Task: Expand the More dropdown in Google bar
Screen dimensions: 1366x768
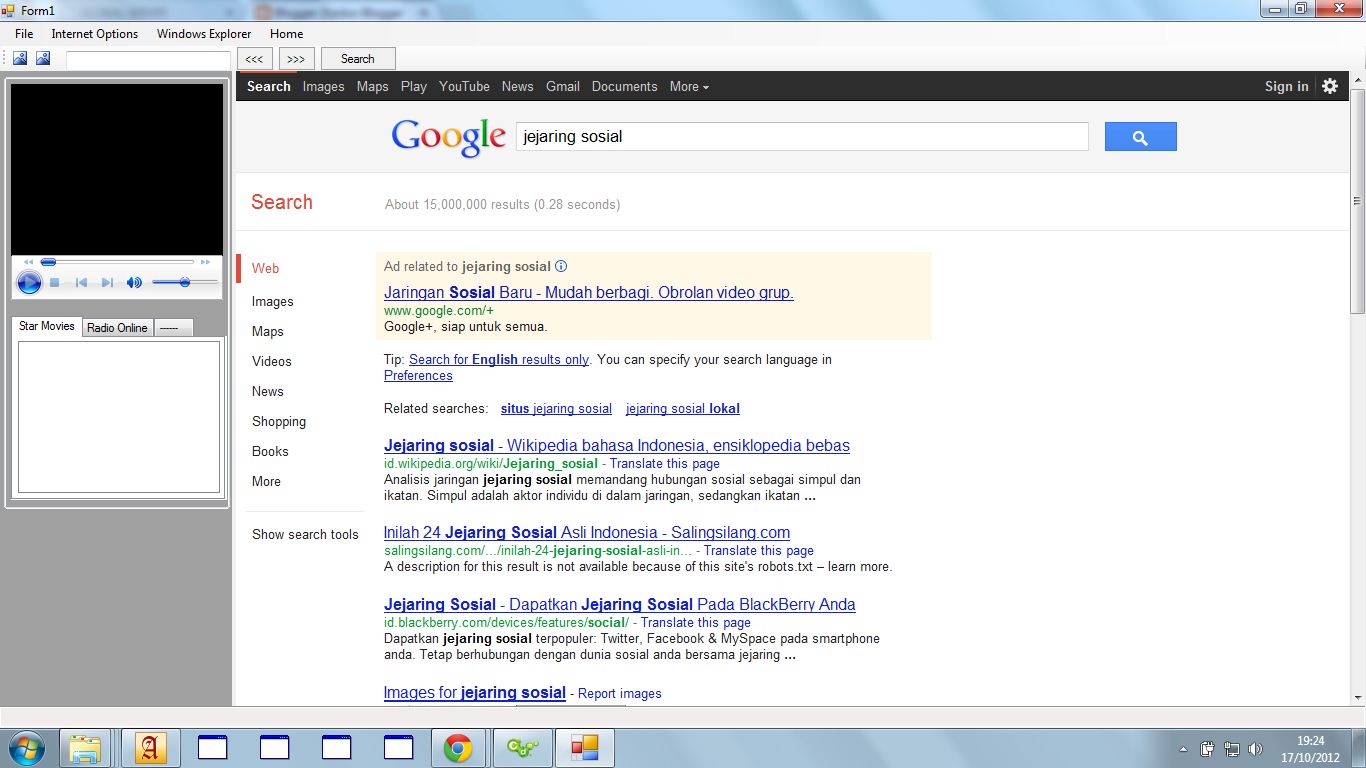Action: [689, 87]
